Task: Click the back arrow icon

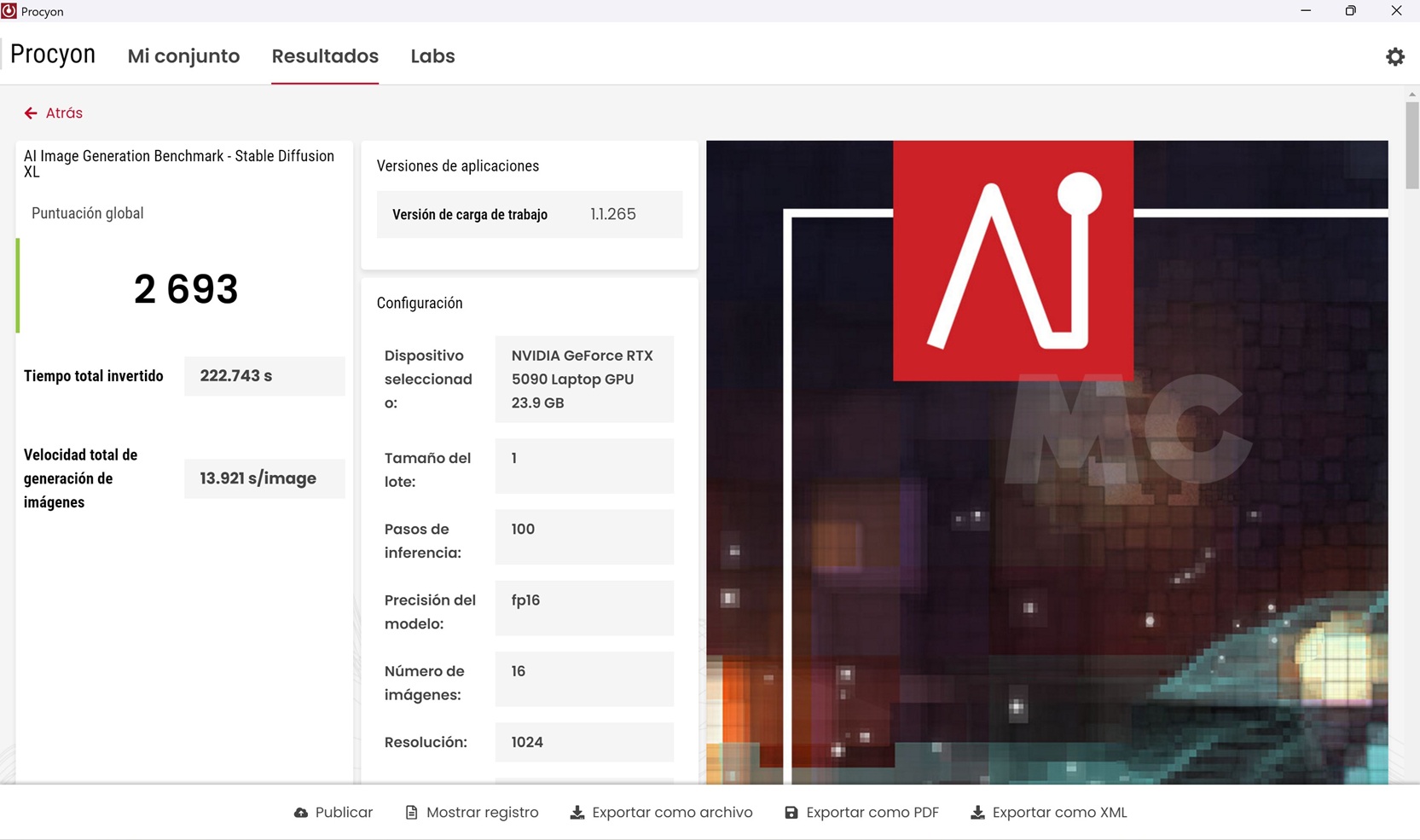Action: coord(31,113)
